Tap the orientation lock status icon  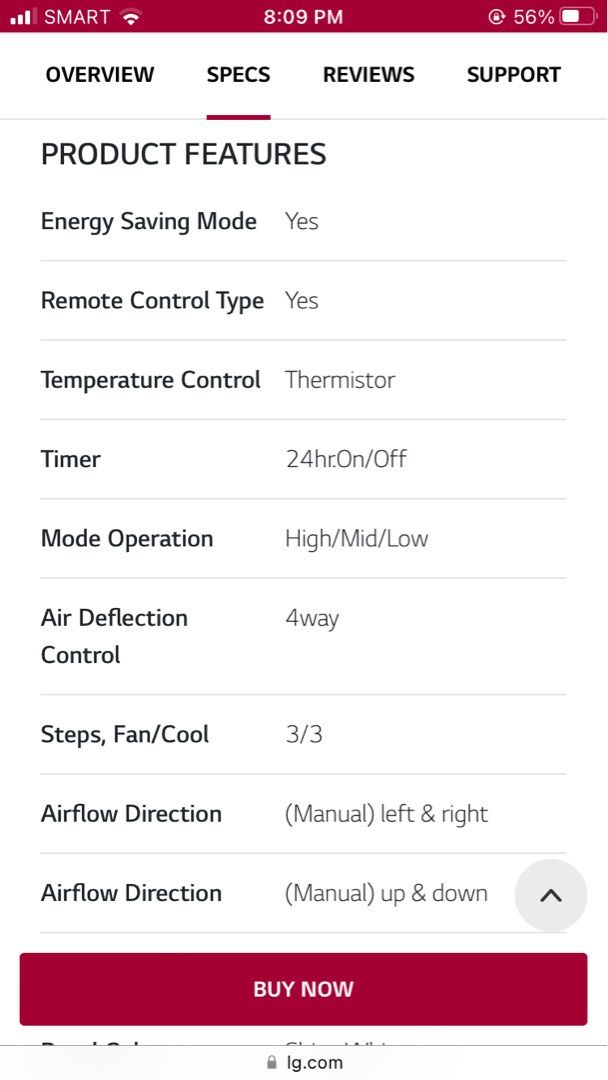pyautogui.click(x=496, y=17)
